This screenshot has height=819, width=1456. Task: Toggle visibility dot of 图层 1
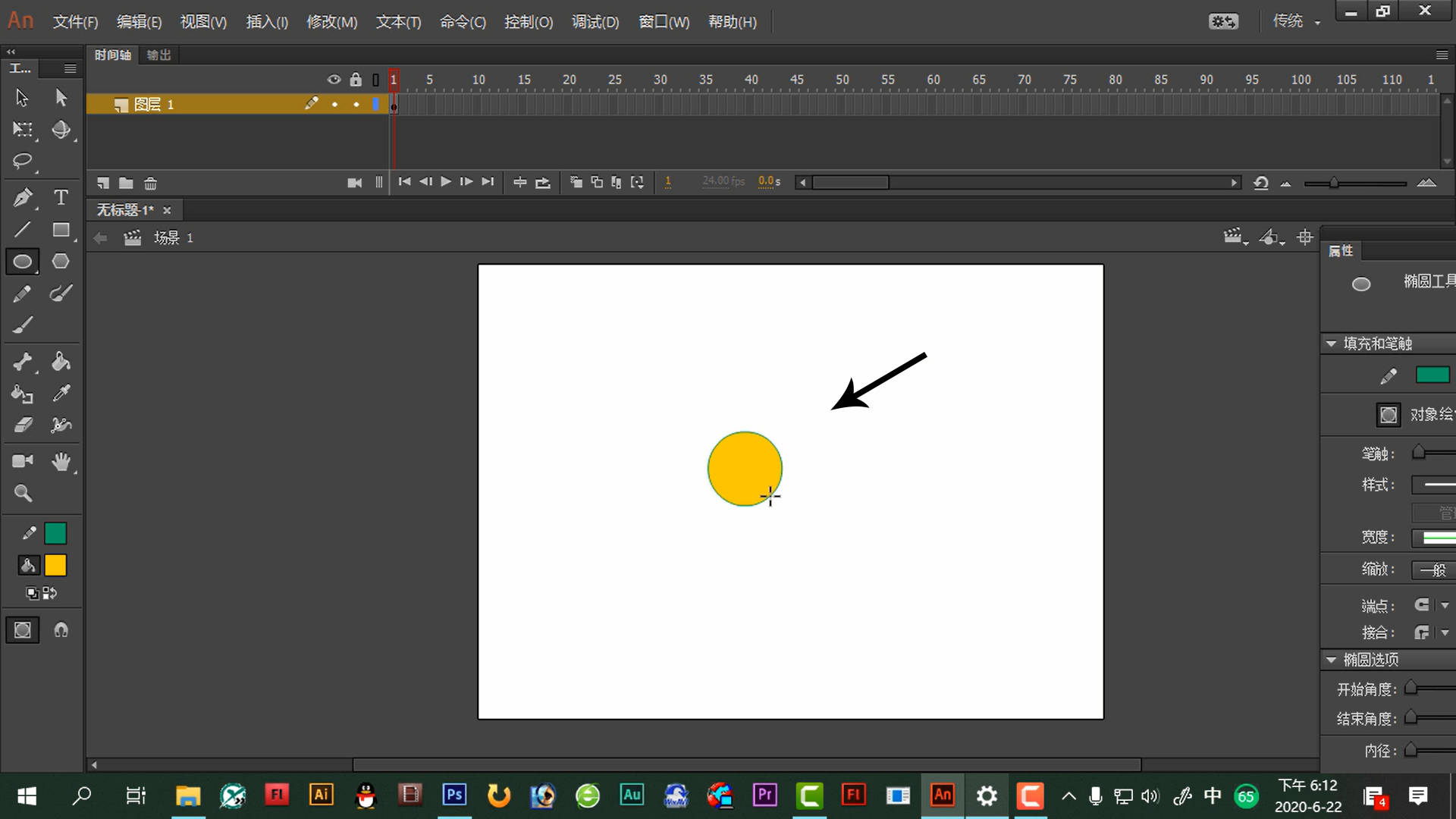334,105
